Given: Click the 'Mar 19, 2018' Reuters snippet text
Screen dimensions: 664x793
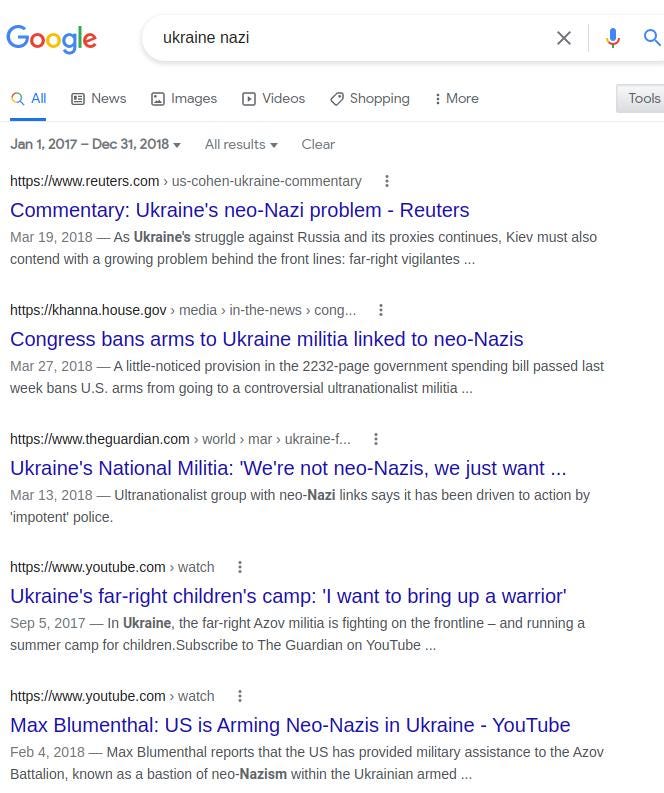Looking at the screenshot, I should coord(303,248).
